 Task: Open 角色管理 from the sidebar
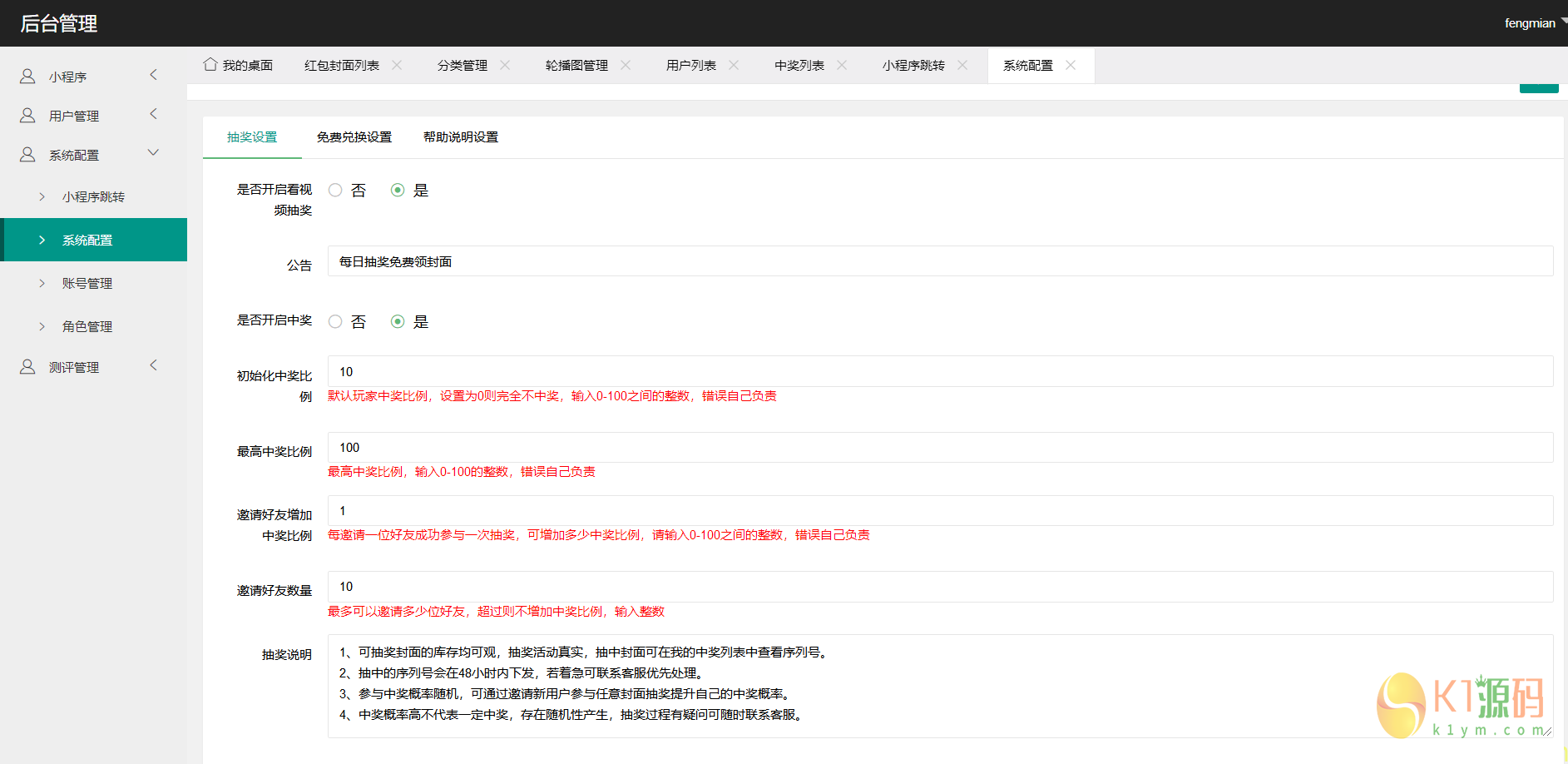point(87,326)
